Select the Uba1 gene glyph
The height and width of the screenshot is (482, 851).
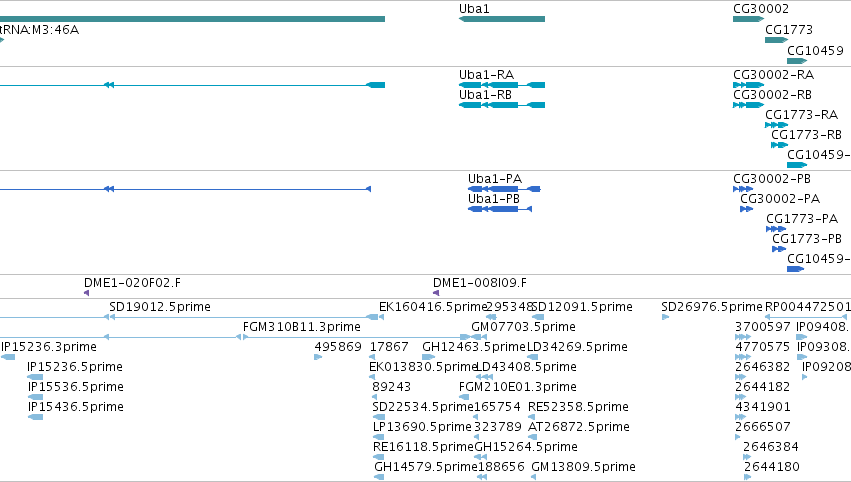click(x=502, y=19)
